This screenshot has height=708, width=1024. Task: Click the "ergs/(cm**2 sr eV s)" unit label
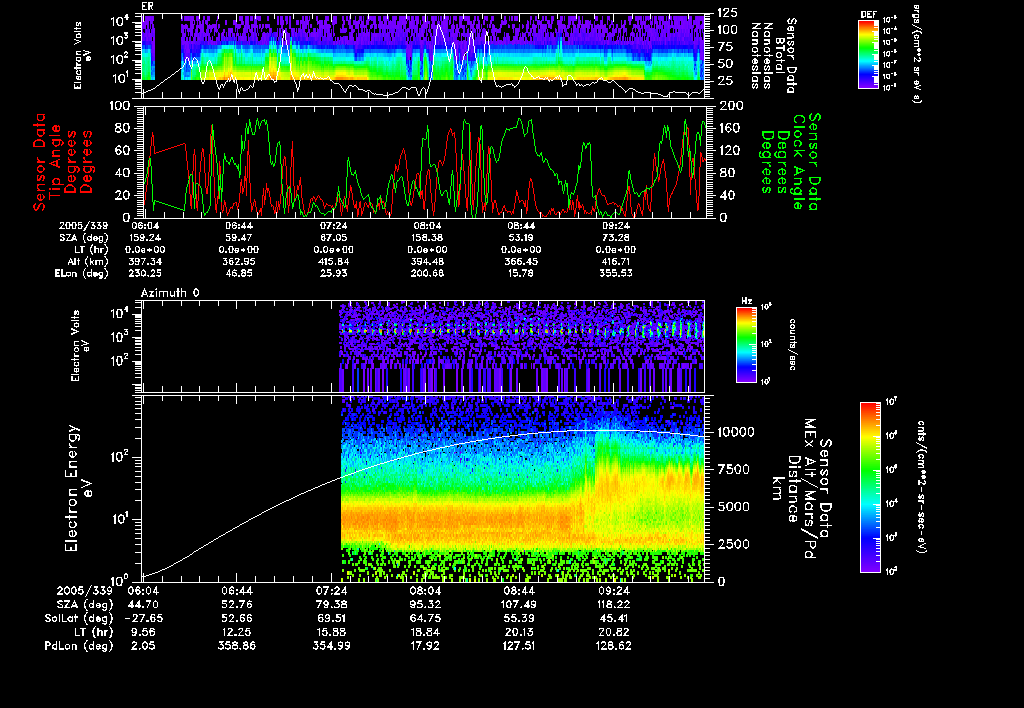(x=915, y=53)
